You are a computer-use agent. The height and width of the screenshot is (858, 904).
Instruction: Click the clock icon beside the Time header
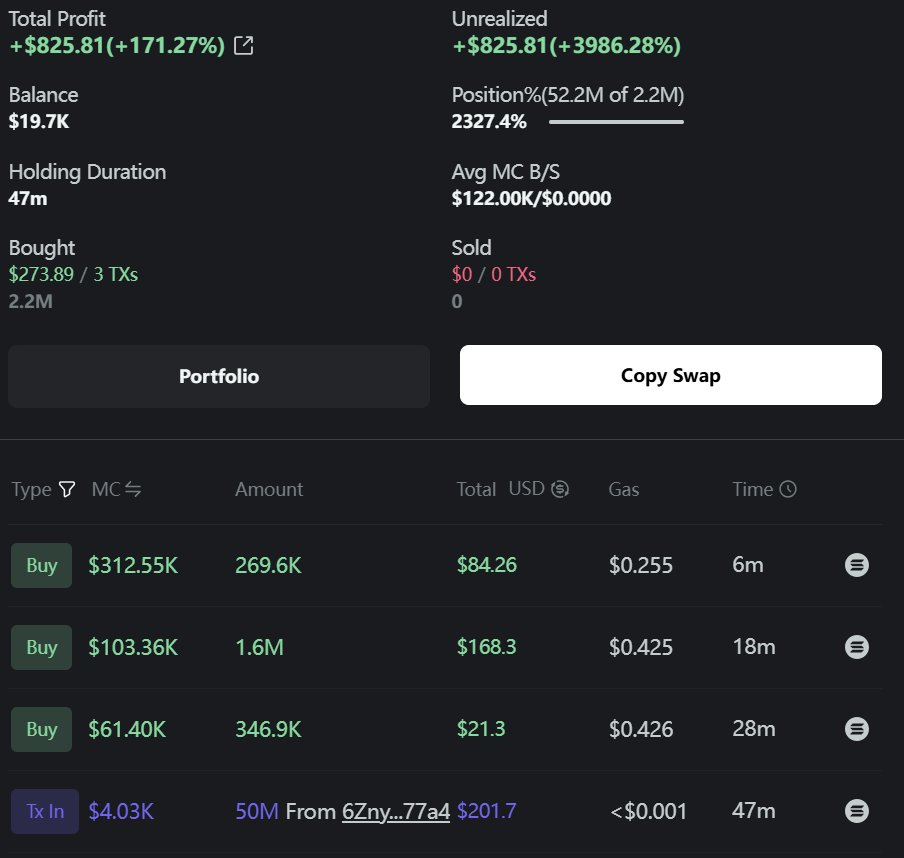[x=788, y=489]
